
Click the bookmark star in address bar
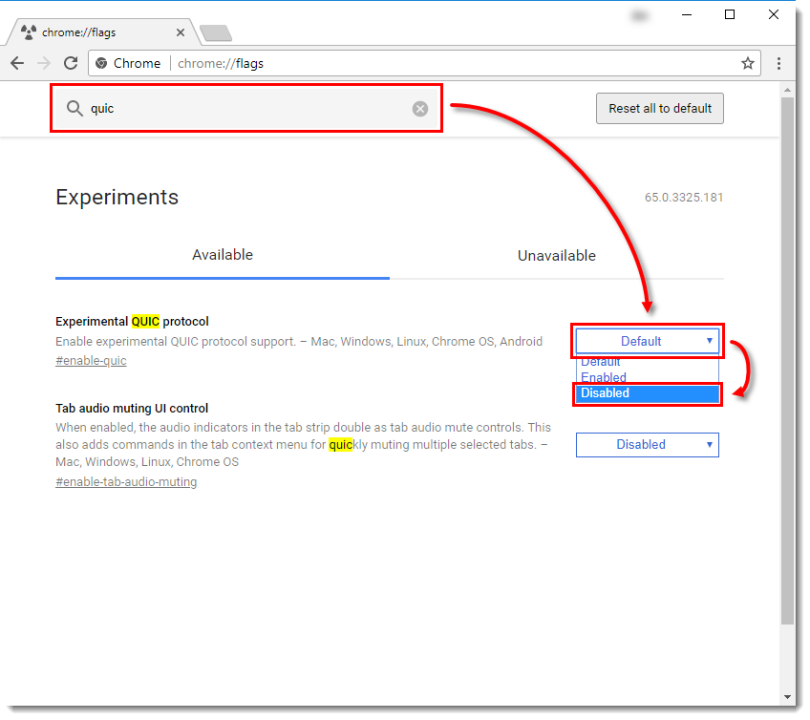[x=748, y=62]
